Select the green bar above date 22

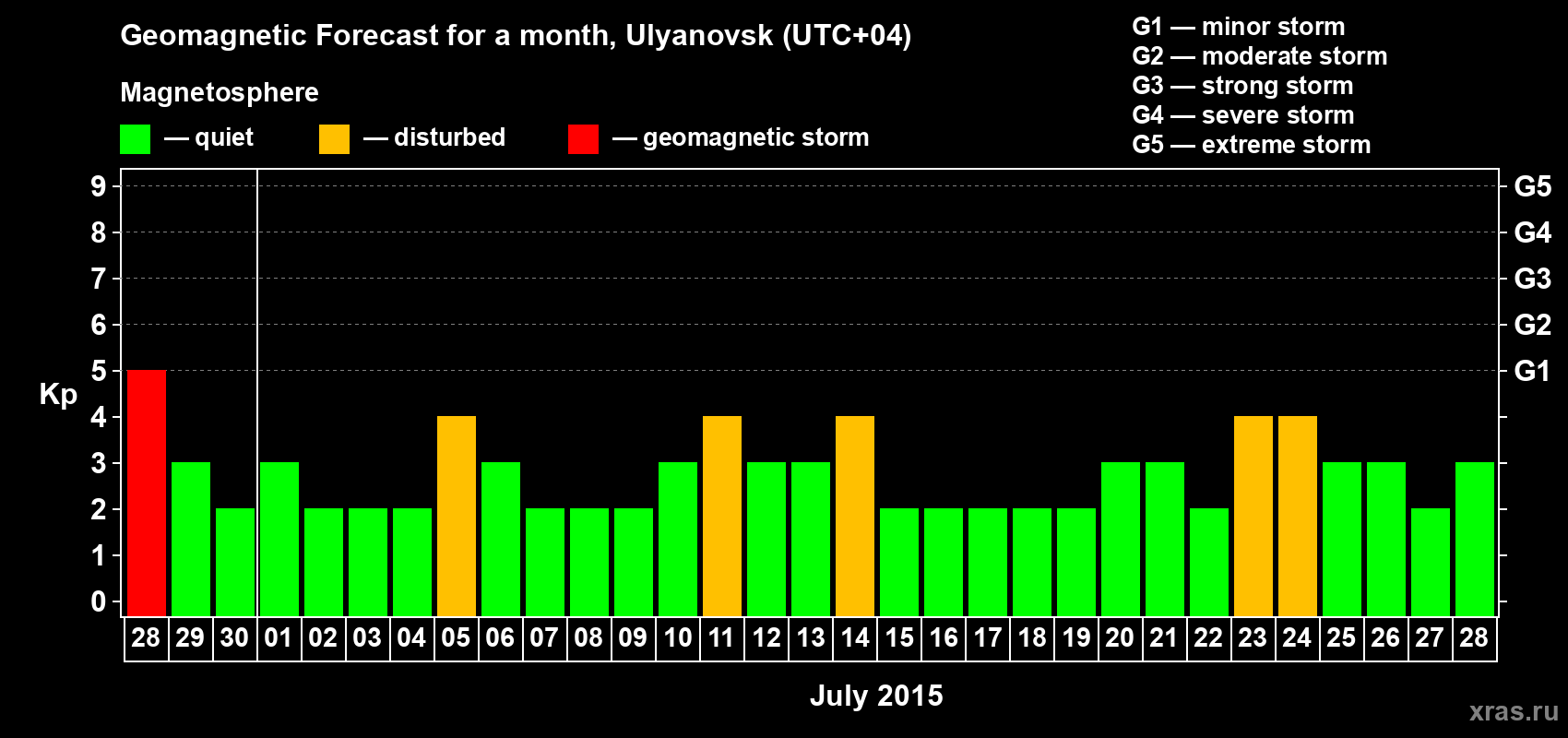coord(1209,562)
